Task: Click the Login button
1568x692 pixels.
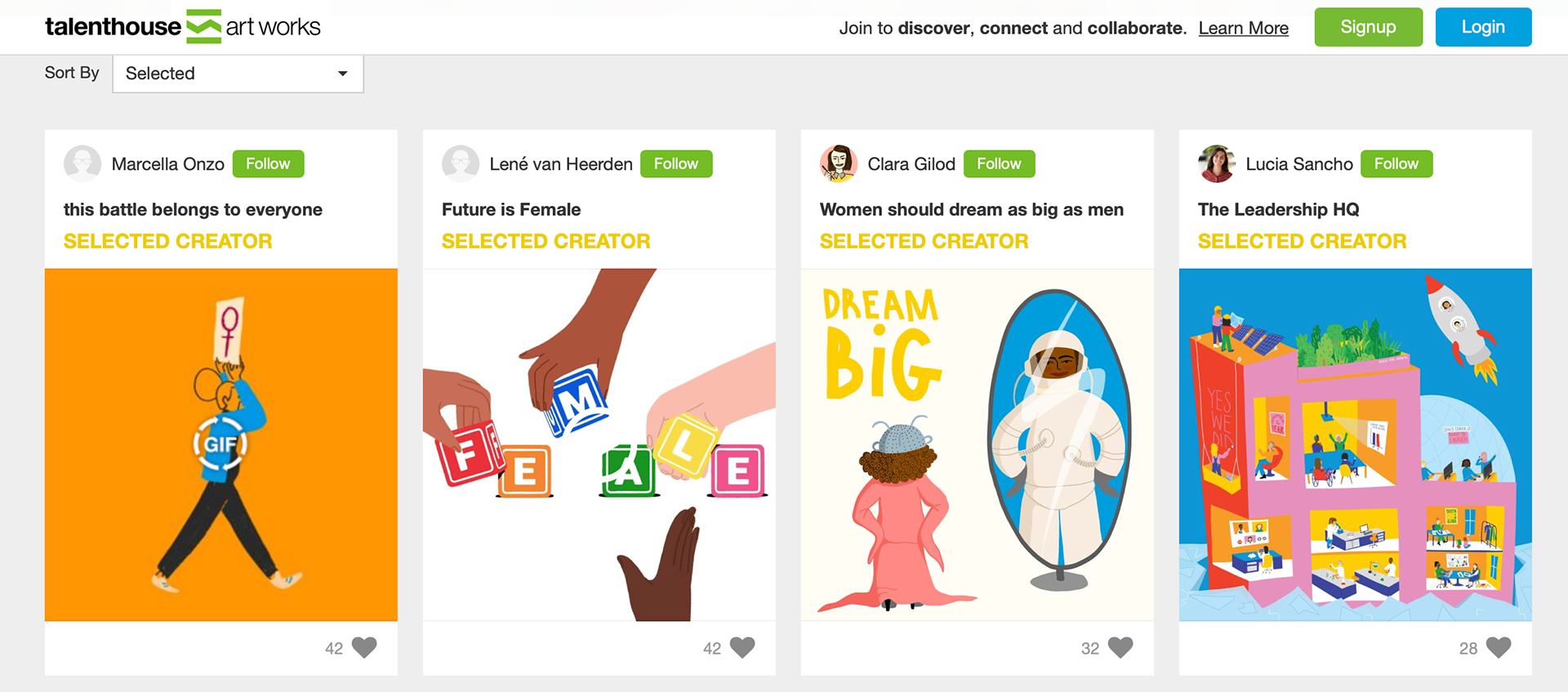Action: (x=1483, y=27)
